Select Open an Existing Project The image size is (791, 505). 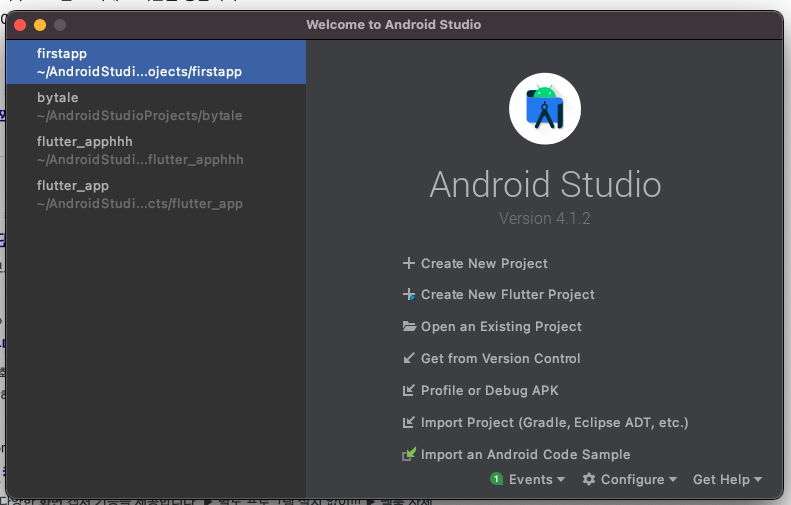pyautogui.click(x=501, y=326)
